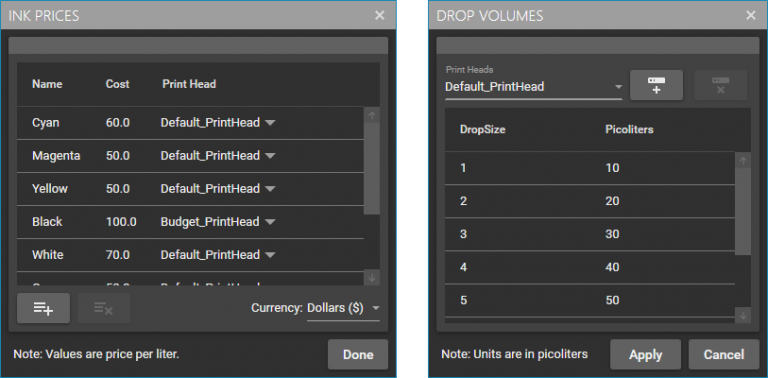This screenshot has height=378, width=768.
Task: Add a new print head in Drop Volumes
Action: click(x=656, y=85)
